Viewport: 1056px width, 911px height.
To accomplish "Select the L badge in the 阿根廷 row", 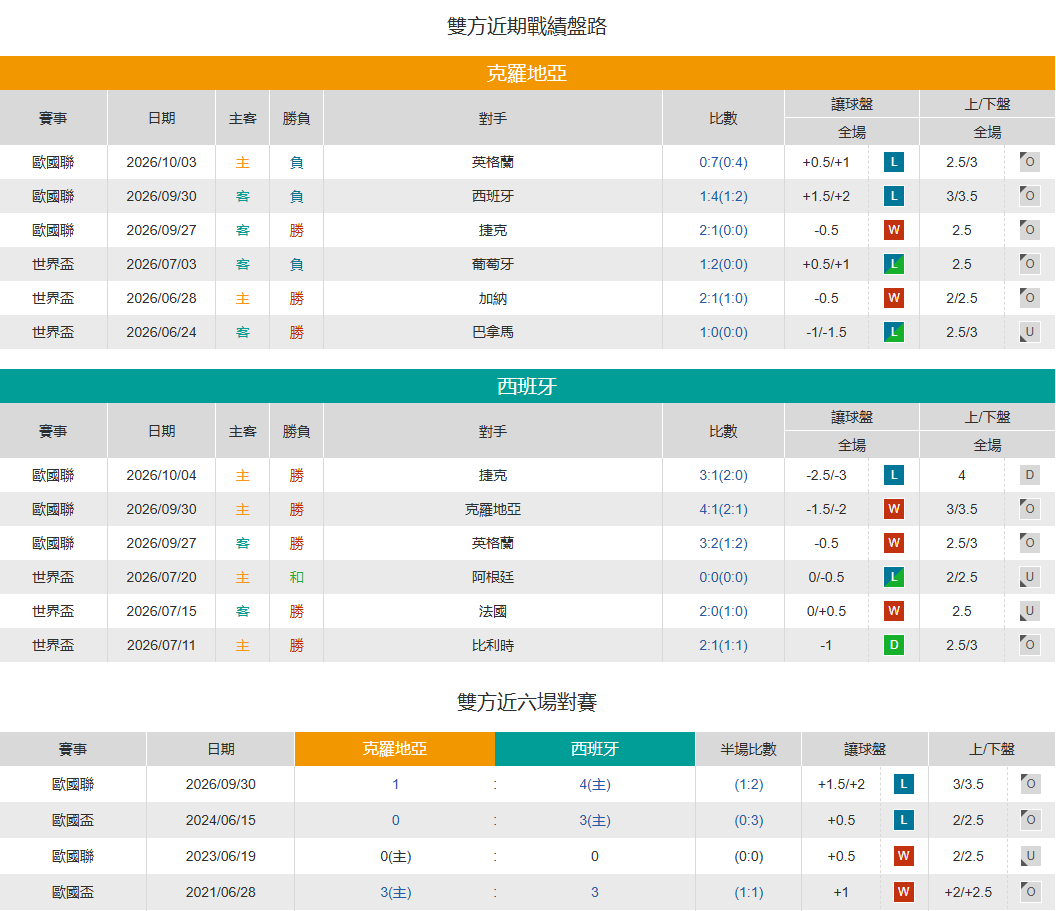I will click(894, 577).
